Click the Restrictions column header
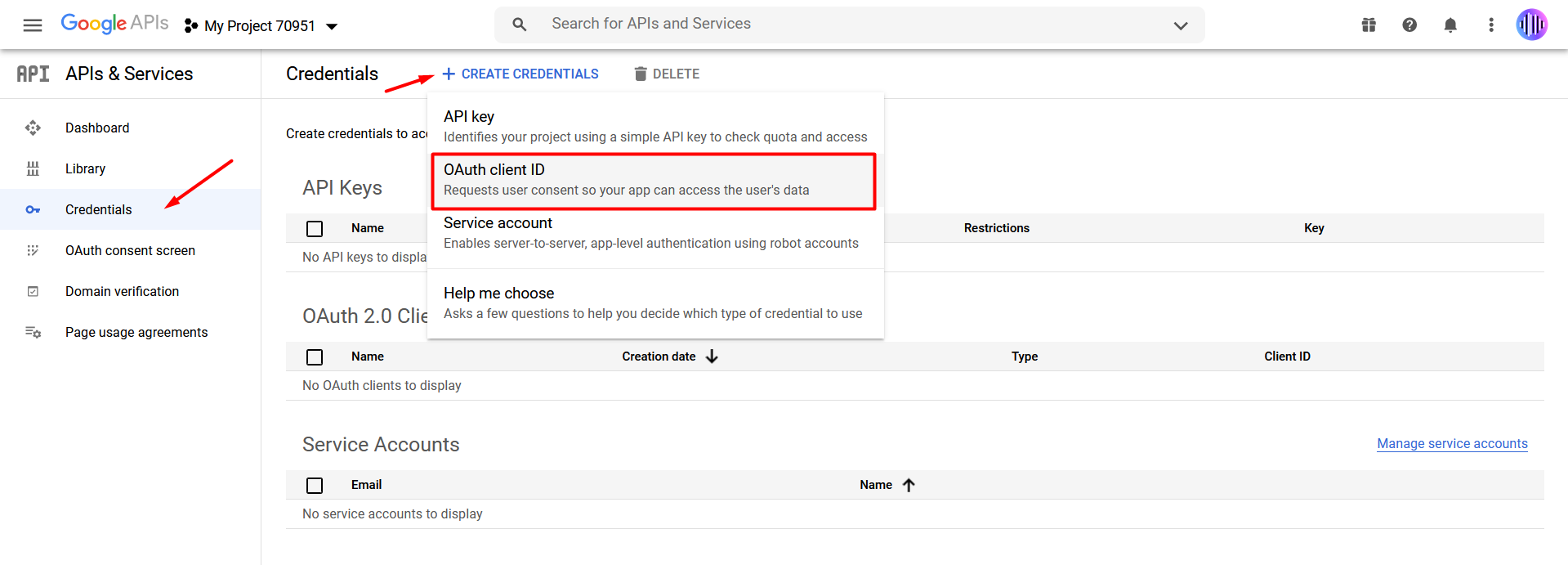 [996, 228]
